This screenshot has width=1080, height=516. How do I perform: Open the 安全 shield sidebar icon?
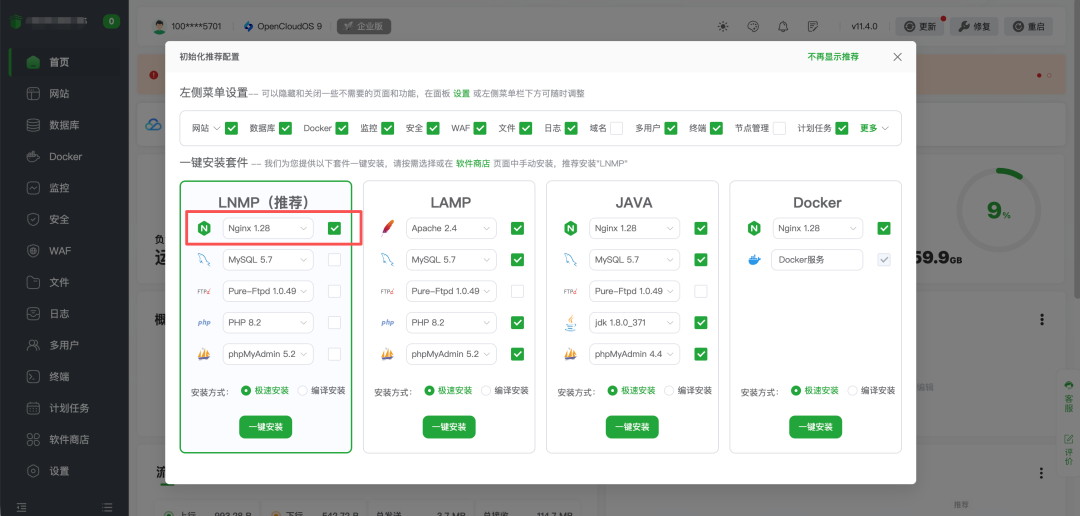[33, 219]
